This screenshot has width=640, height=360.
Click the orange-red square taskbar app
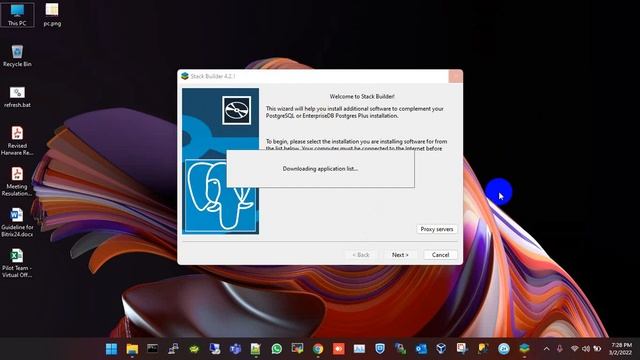339,349
